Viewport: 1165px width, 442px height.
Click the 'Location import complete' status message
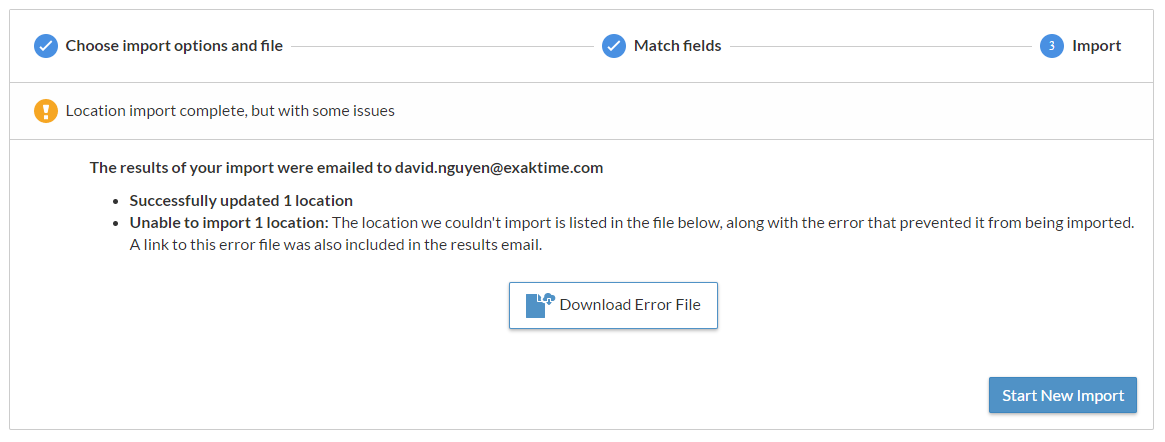click(x=230, y=110)
